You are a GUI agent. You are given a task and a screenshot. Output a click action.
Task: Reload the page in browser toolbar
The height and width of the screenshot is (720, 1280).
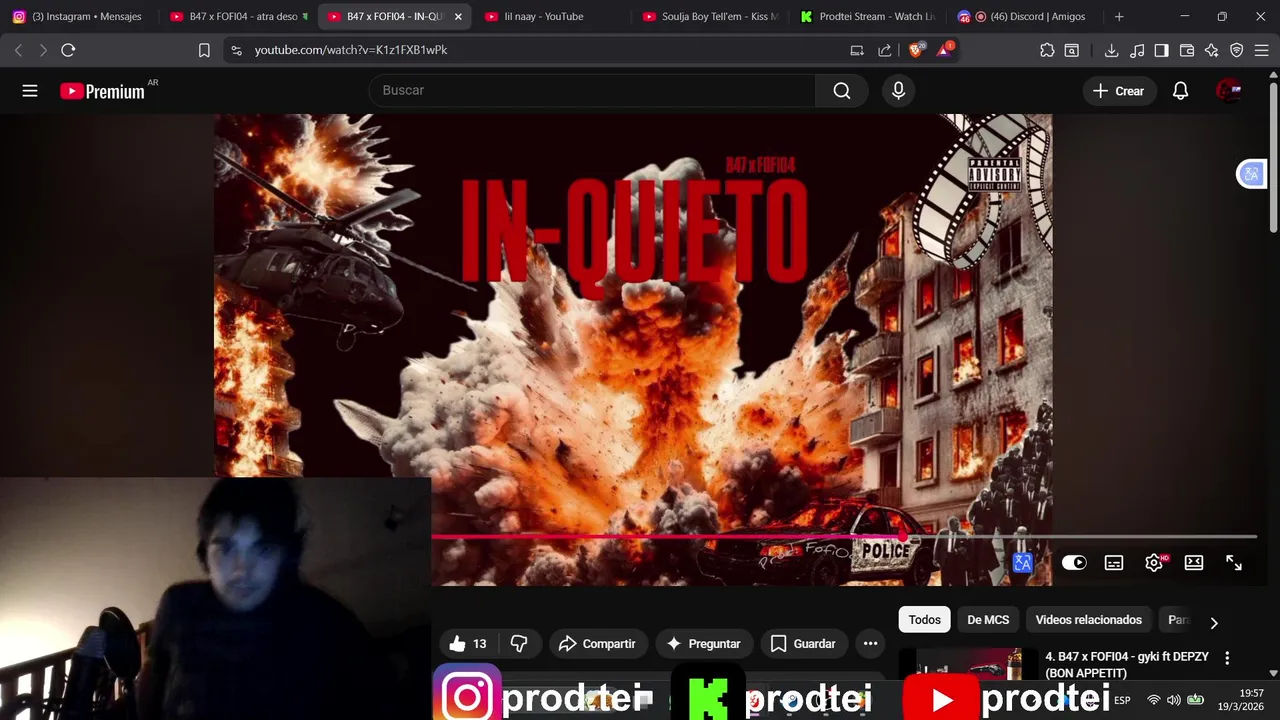(68, 50)
